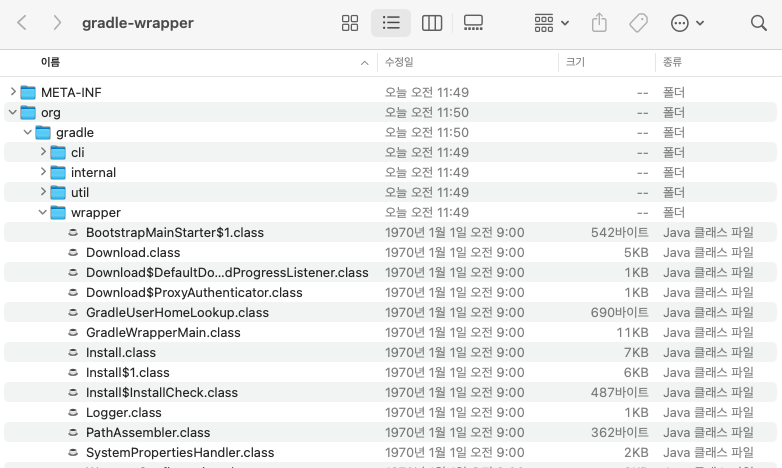Toggle the sort direction caret in name column

[365, 63]
